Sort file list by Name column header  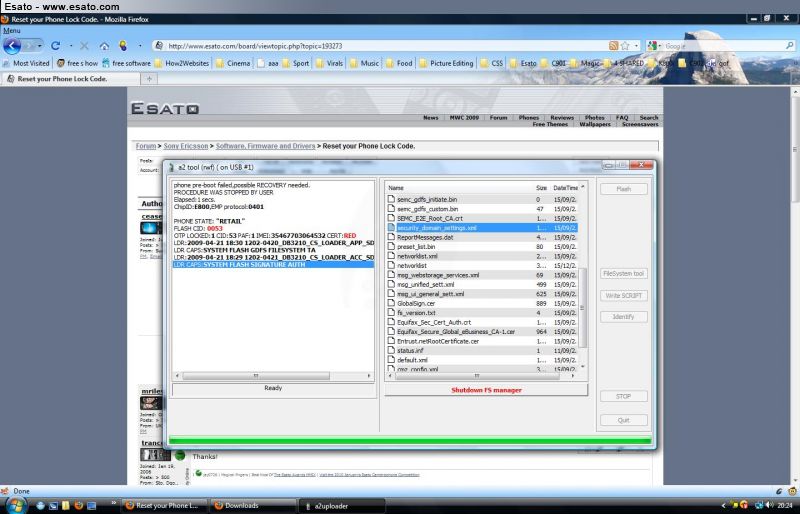pos(459,188)
